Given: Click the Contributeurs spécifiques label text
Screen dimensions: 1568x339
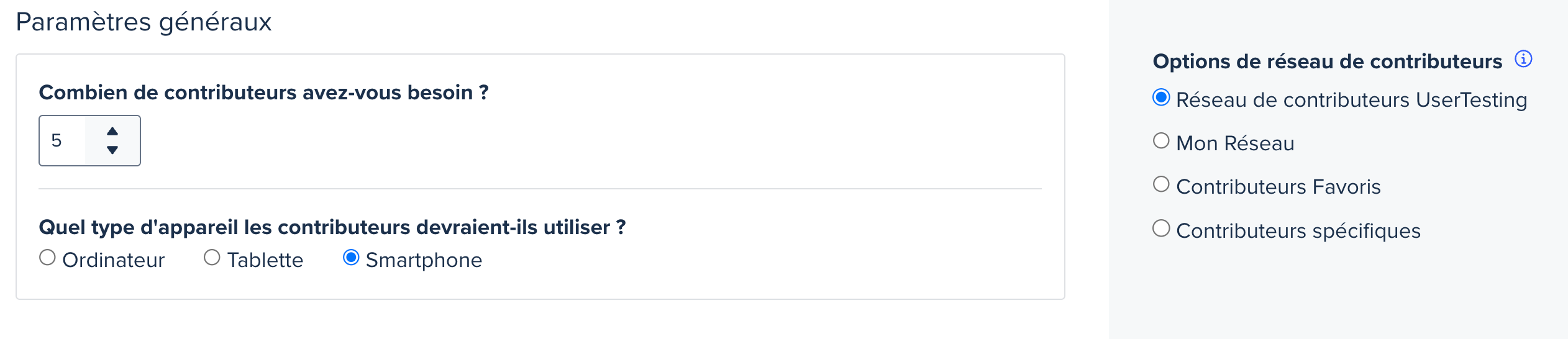Looking at the screenshot, I should (1298, 231).
